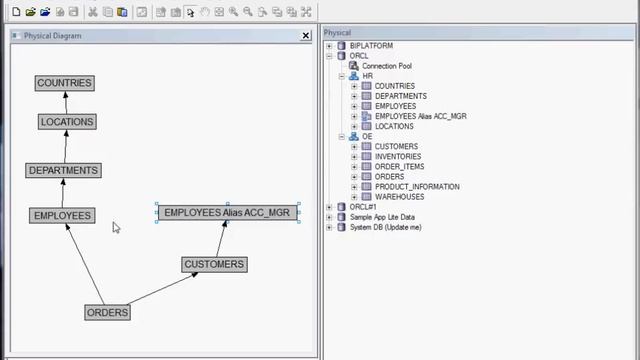Select the LOCATIONS box in diagram

tap(67, 122)
